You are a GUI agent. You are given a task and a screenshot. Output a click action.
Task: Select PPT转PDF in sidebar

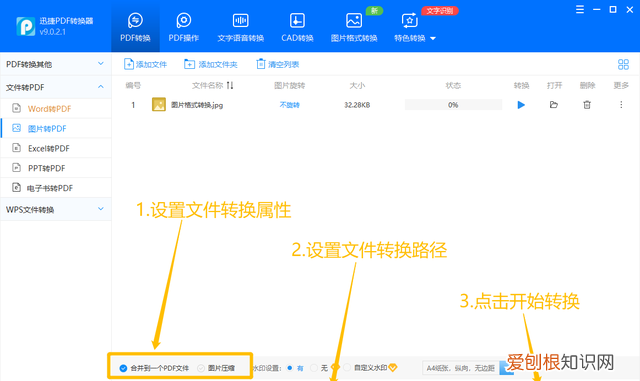tap(56, 168)
